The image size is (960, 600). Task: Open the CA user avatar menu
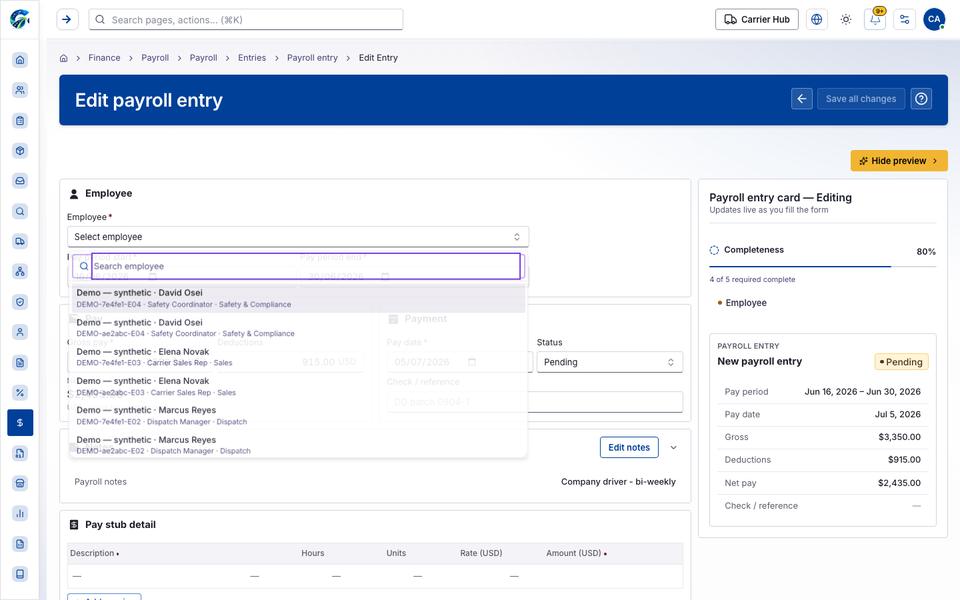pyautogui.click(x=934, y=20)
